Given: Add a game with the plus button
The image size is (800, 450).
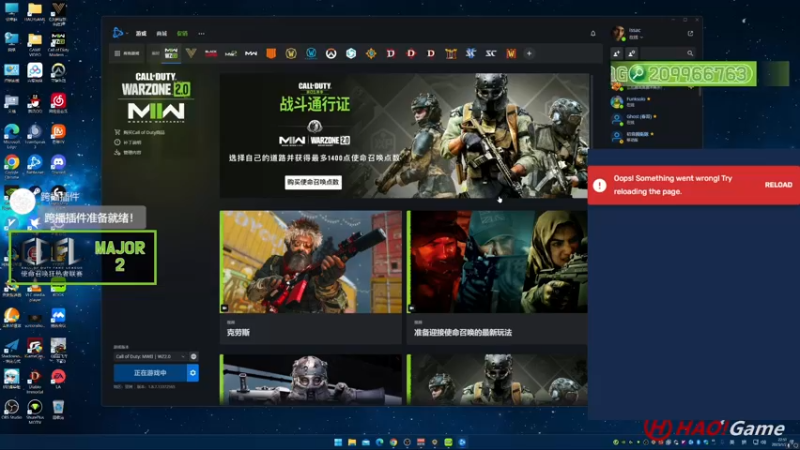Looking at the screenshot, I should [529, 53].
